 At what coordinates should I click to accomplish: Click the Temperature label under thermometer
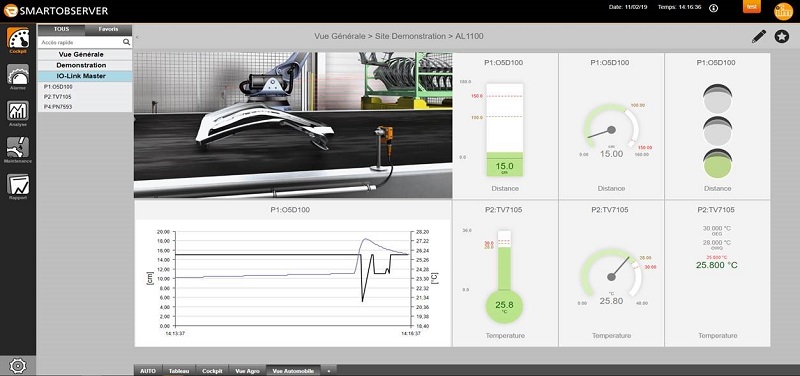pos(505,336)
